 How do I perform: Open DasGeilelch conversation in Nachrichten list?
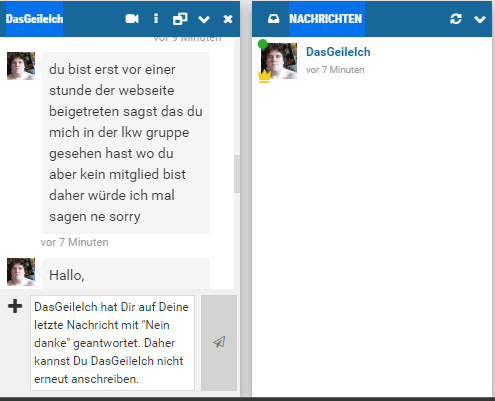(372, 61)
